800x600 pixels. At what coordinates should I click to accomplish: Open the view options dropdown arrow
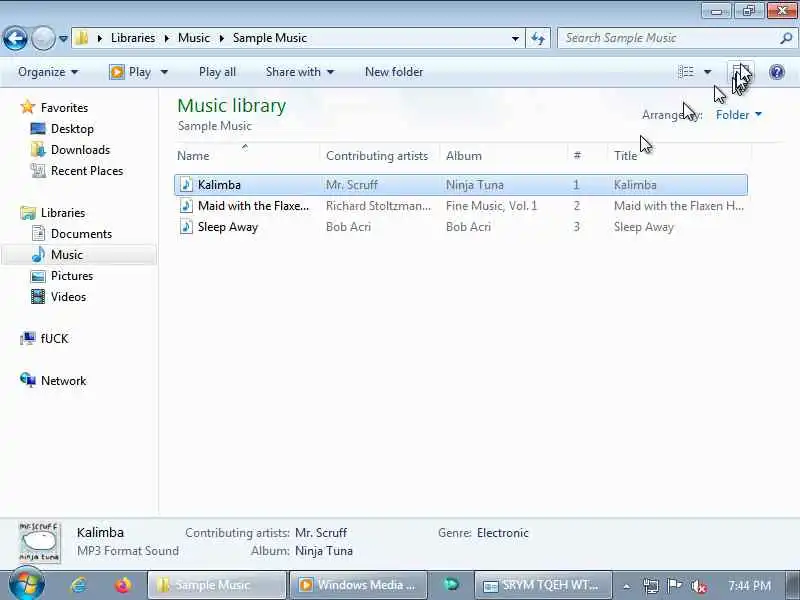(x=708, y=72)
